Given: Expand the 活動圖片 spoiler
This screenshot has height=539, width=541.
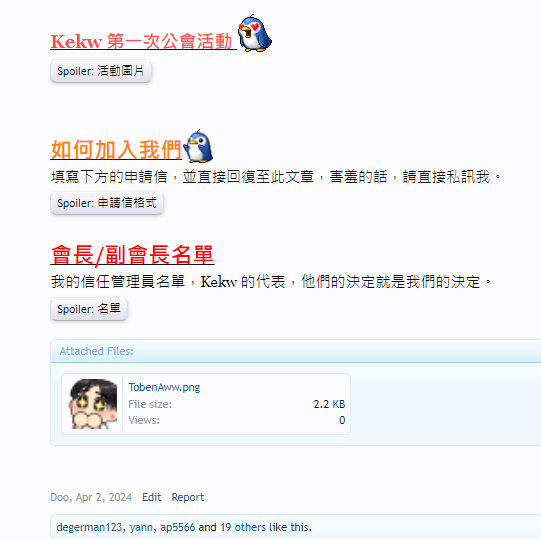Looking at the screenshot, I should click(x=101, y=71).
